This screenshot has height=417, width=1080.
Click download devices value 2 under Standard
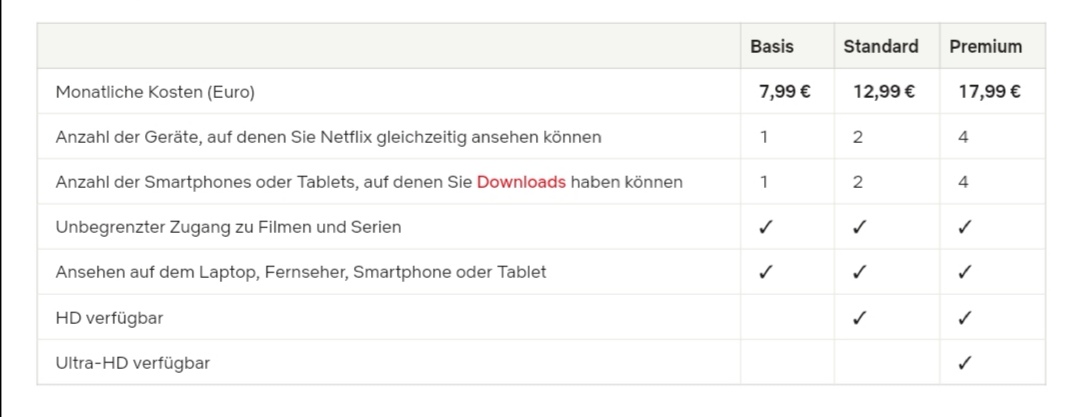coord(858,182)
